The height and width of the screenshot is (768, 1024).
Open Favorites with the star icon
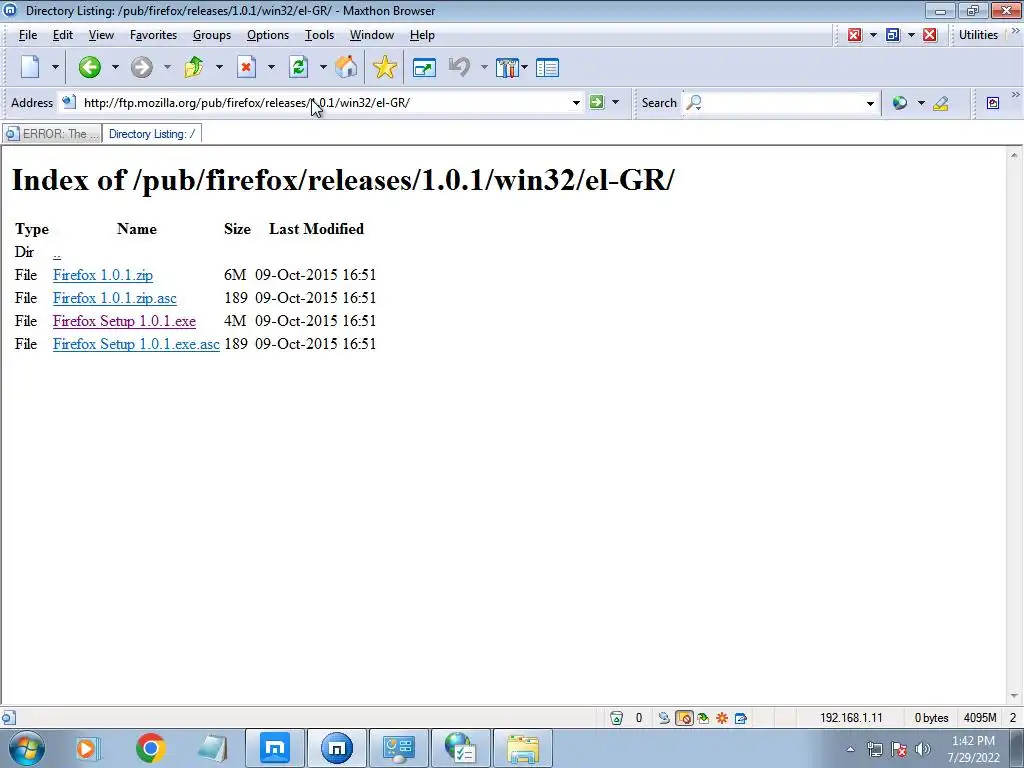[385, 67]
